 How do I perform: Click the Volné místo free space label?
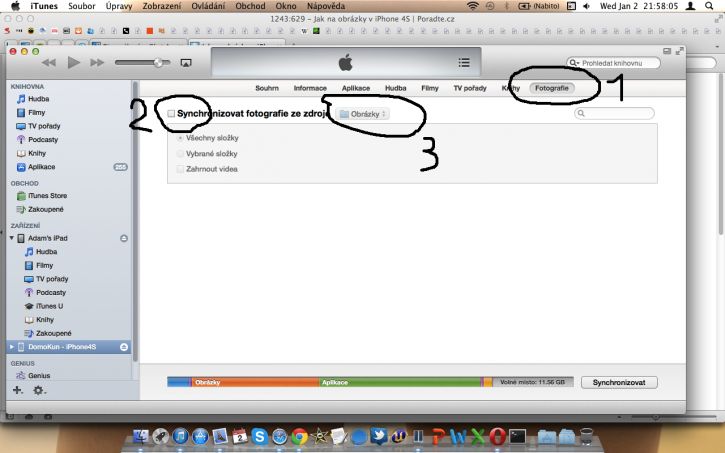point(533,382)
